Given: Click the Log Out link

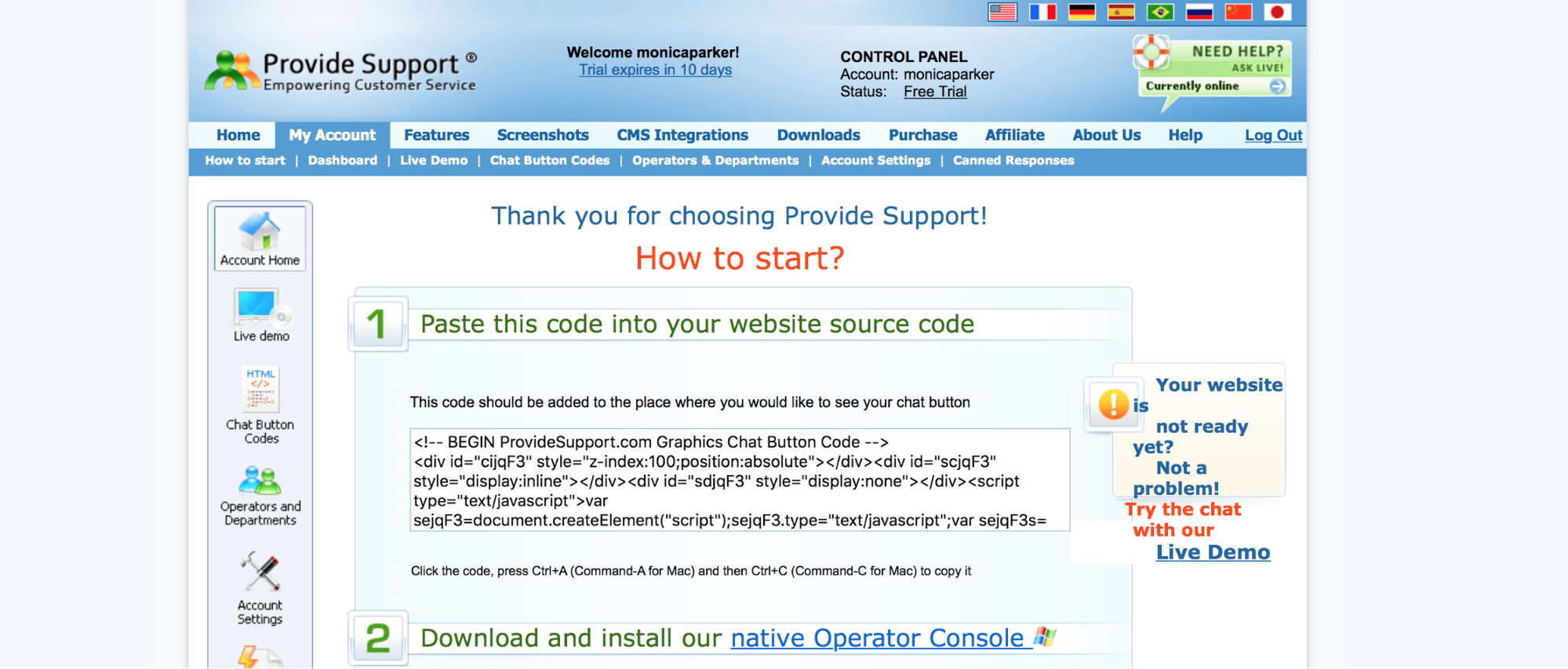Looking at the screenshot, I should [1274, 135].
